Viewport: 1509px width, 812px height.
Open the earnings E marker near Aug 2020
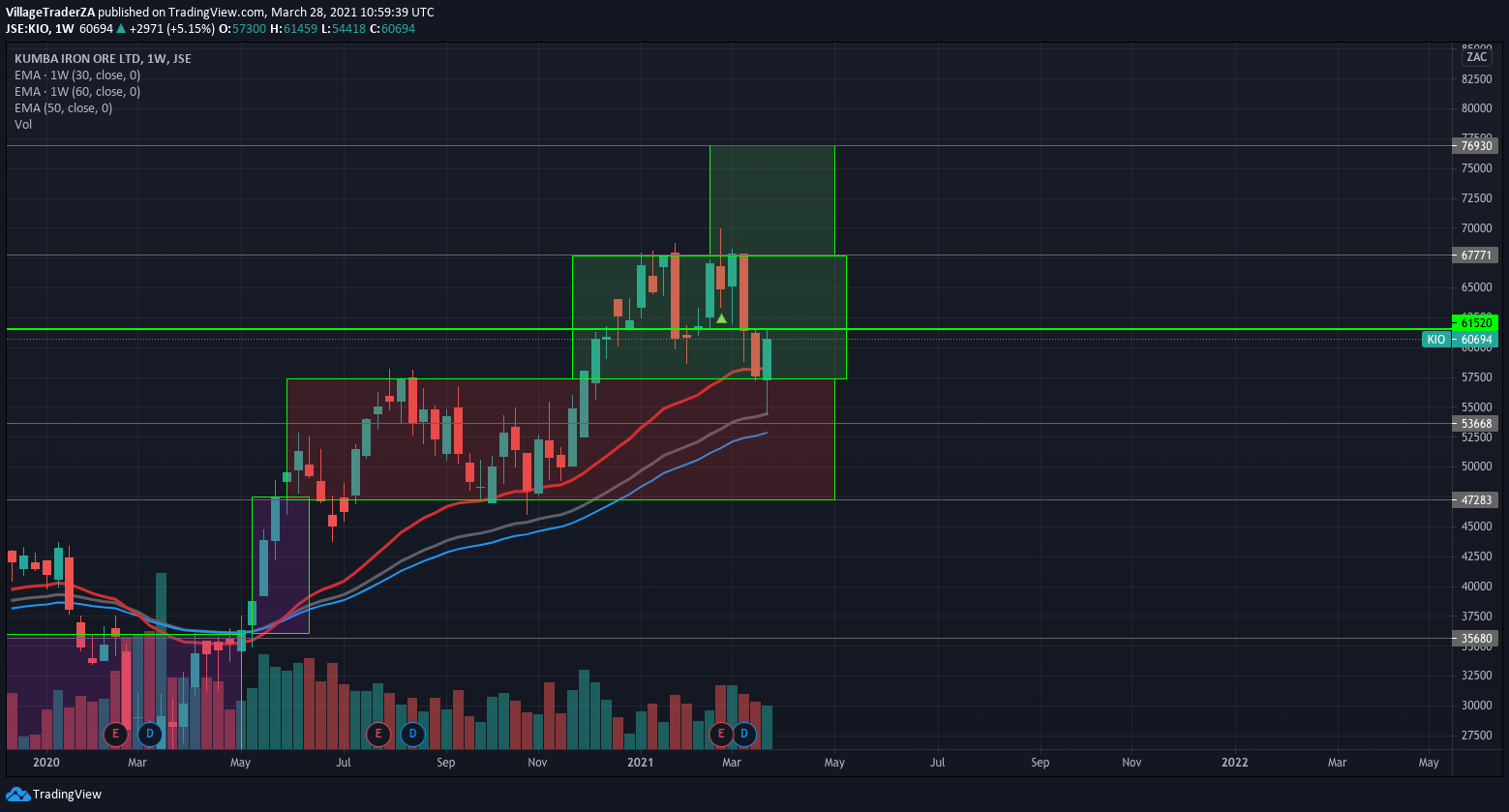click(378, 734)
